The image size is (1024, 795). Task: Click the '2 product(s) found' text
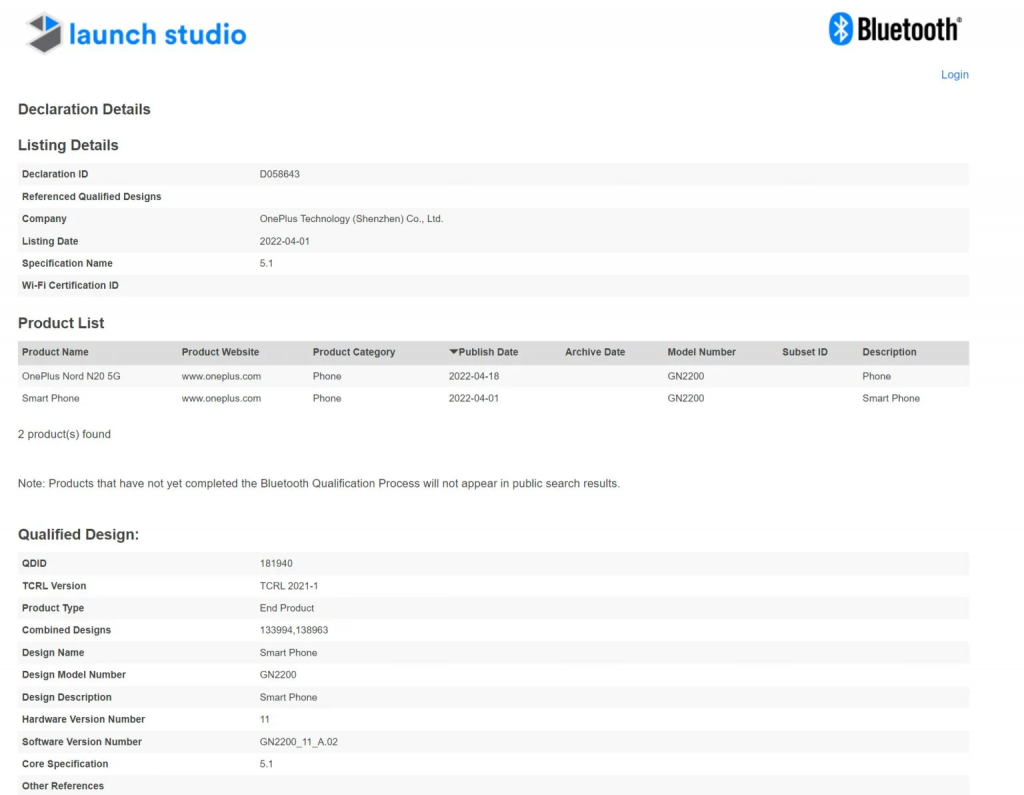pyautogui.click(x=64, y=434)
